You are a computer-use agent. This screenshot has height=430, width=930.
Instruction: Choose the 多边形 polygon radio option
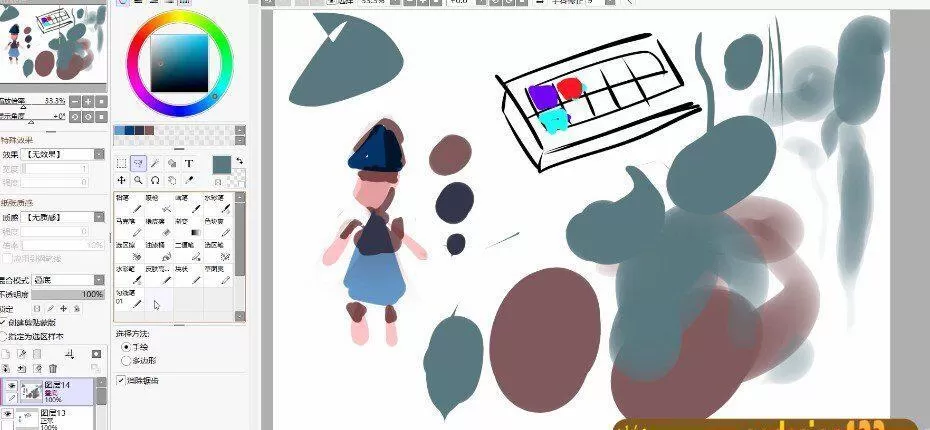coord(126,360)
